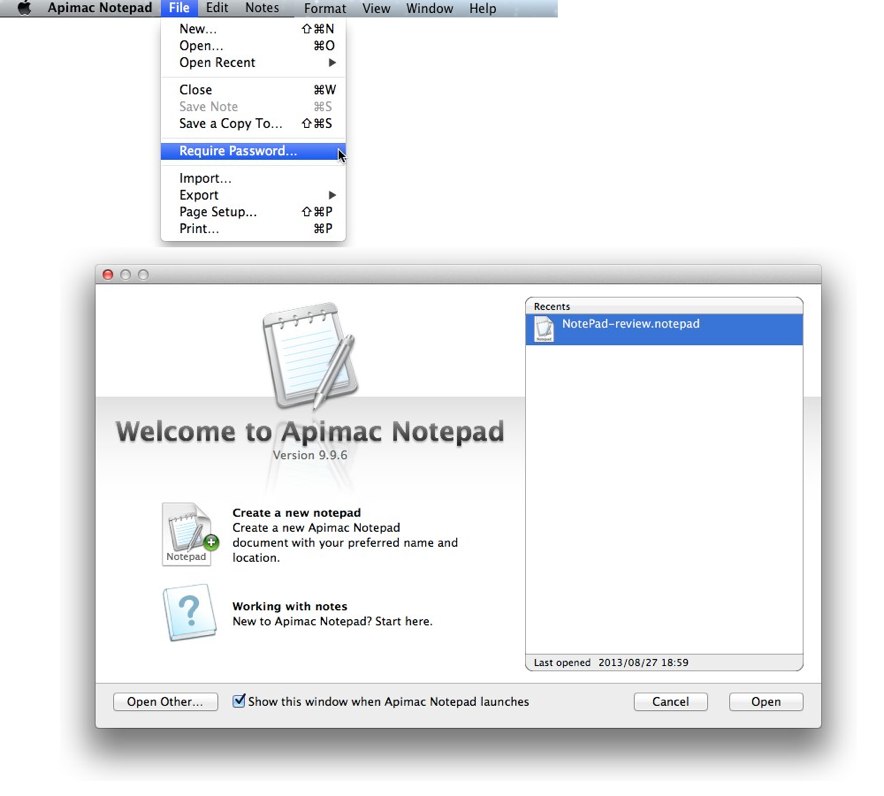The image size is (884, 796).
Task: Choose Require Password... menu item
Action: click(x=253, y=151)
